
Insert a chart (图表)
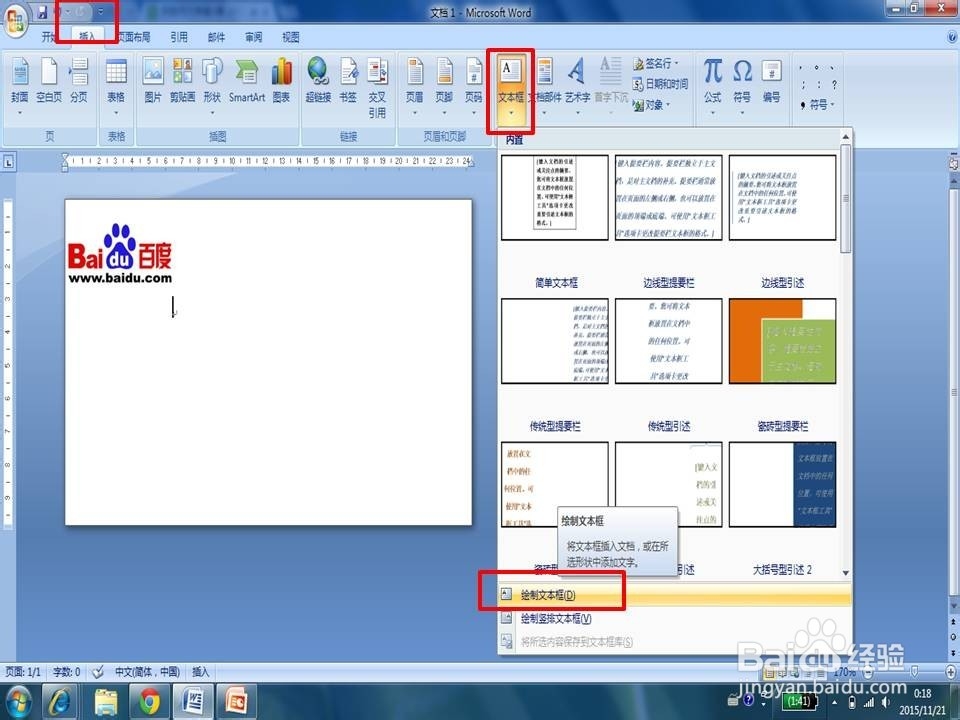tap(281, 80)
